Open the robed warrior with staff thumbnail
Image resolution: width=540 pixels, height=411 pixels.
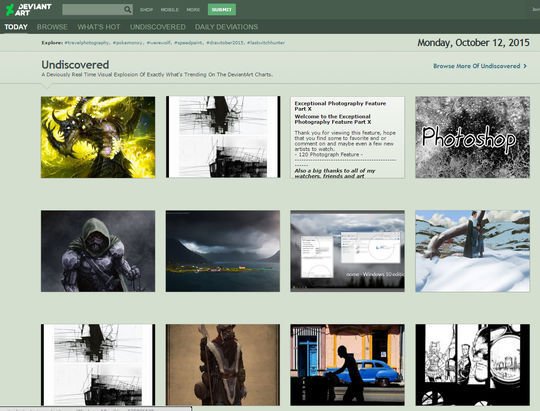coord(223,365)
